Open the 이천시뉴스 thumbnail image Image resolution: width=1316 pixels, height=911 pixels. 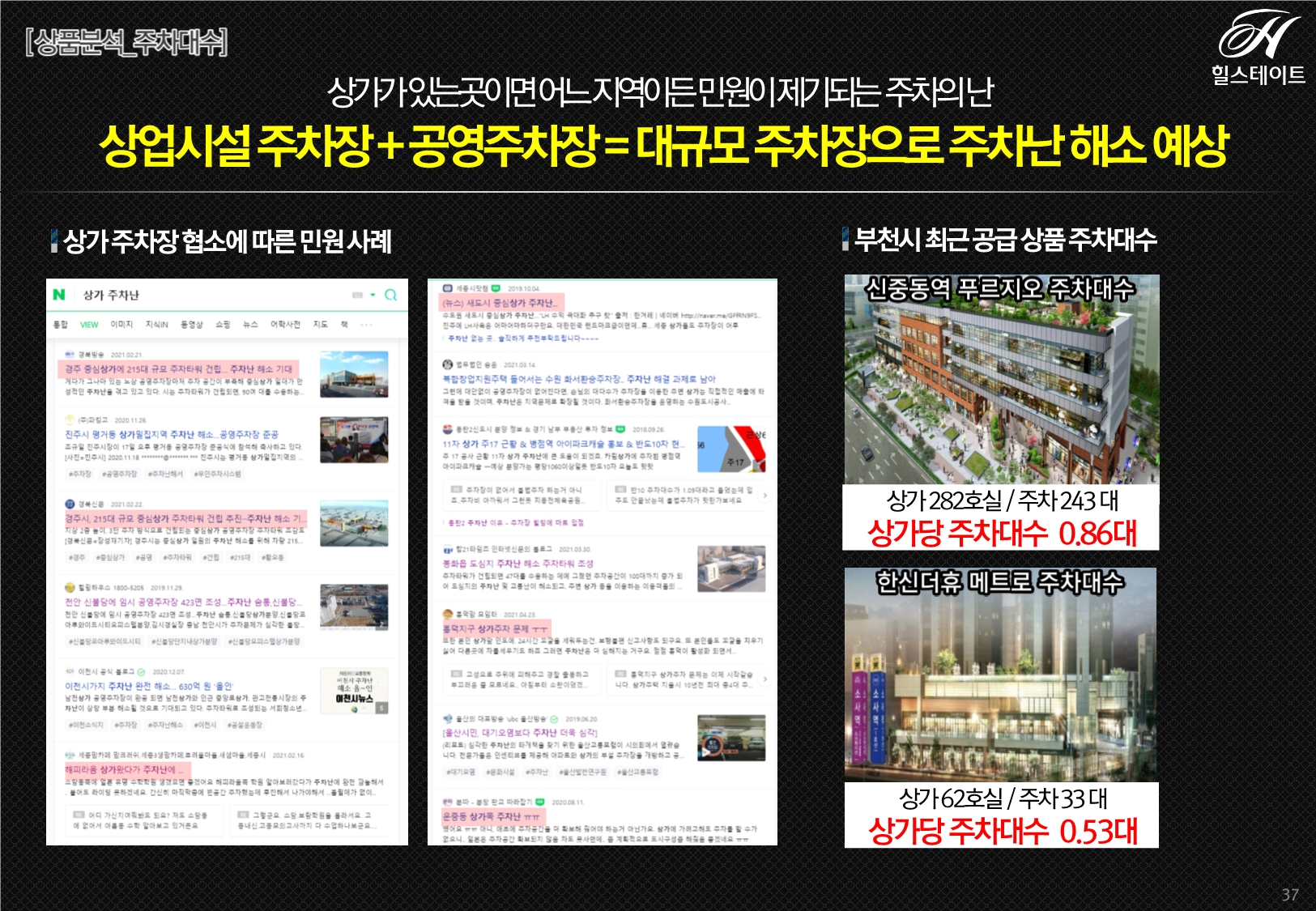tap(354, 691)
